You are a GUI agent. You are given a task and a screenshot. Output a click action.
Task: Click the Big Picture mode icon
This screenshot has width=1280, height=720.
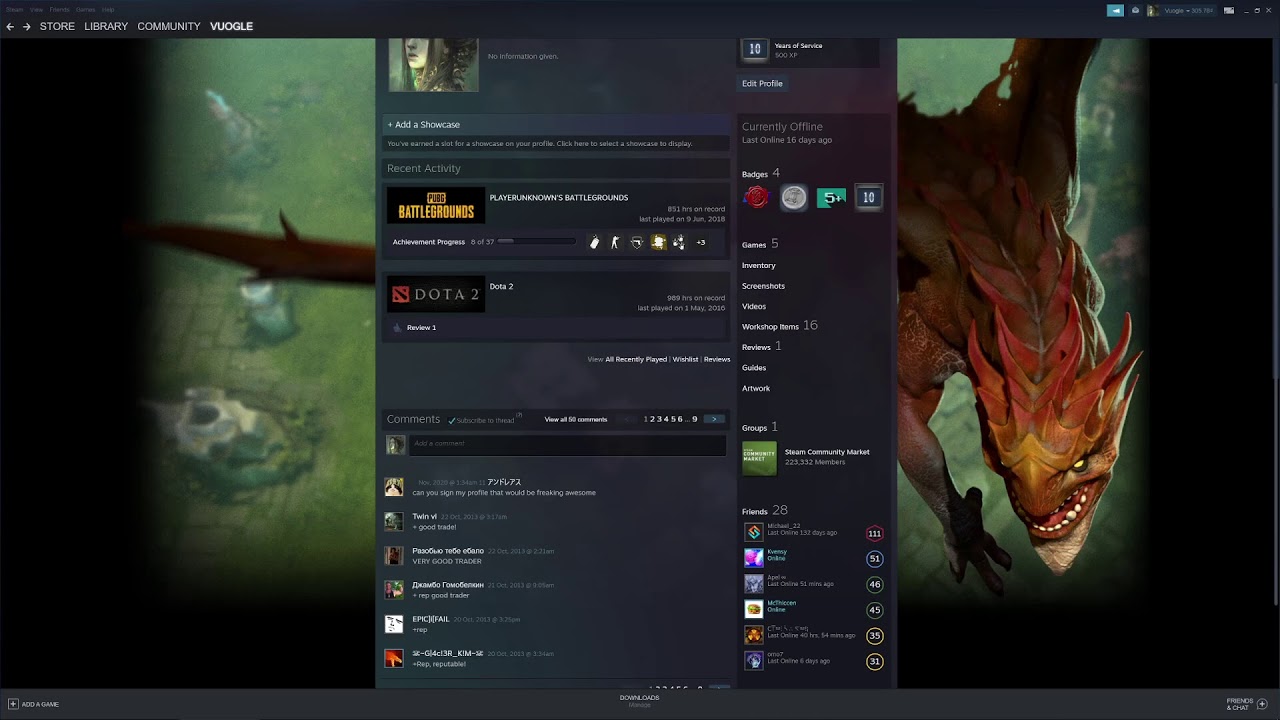[1229, 10]
